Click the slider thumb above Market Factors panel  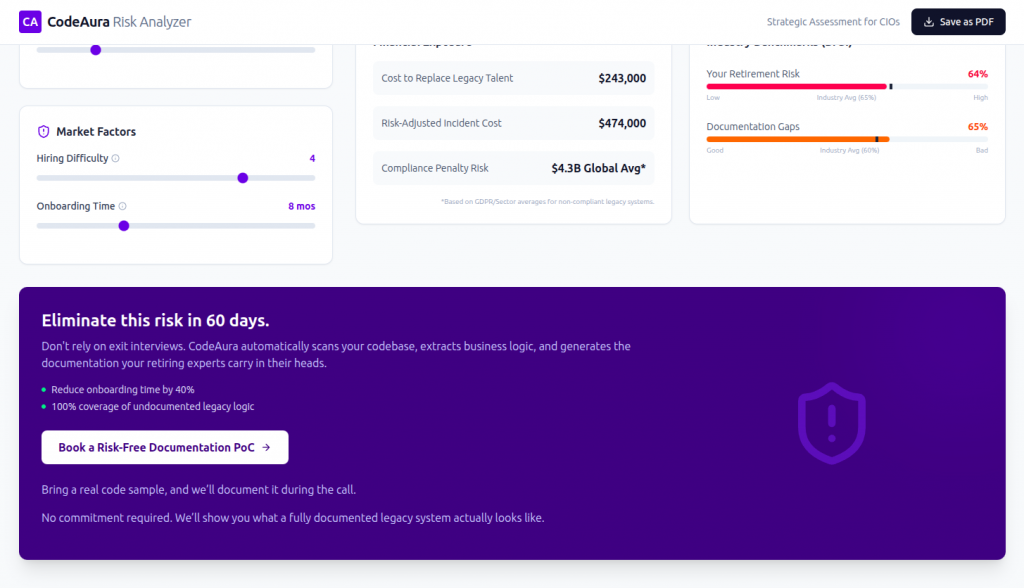pos(95,48)
